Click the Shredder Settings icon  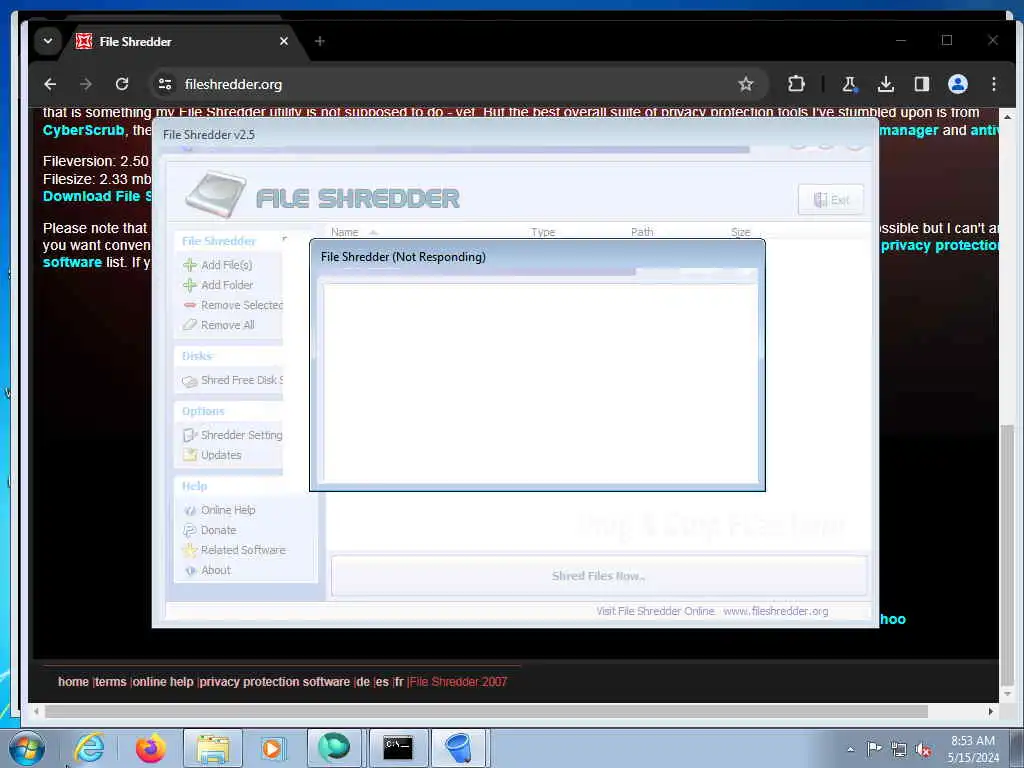point(190,435)
